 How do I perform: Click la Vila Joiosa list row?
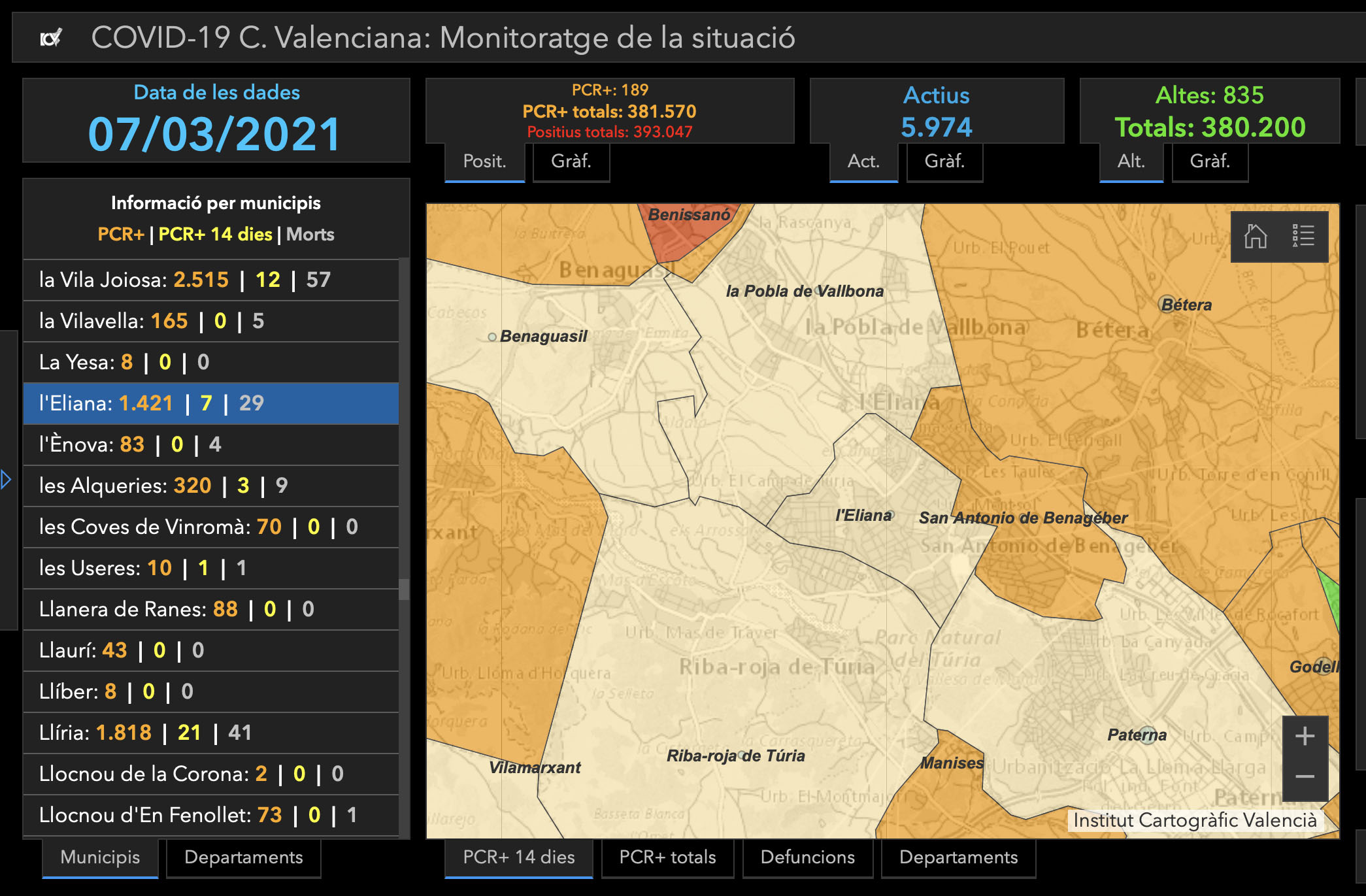pos(210,280)
